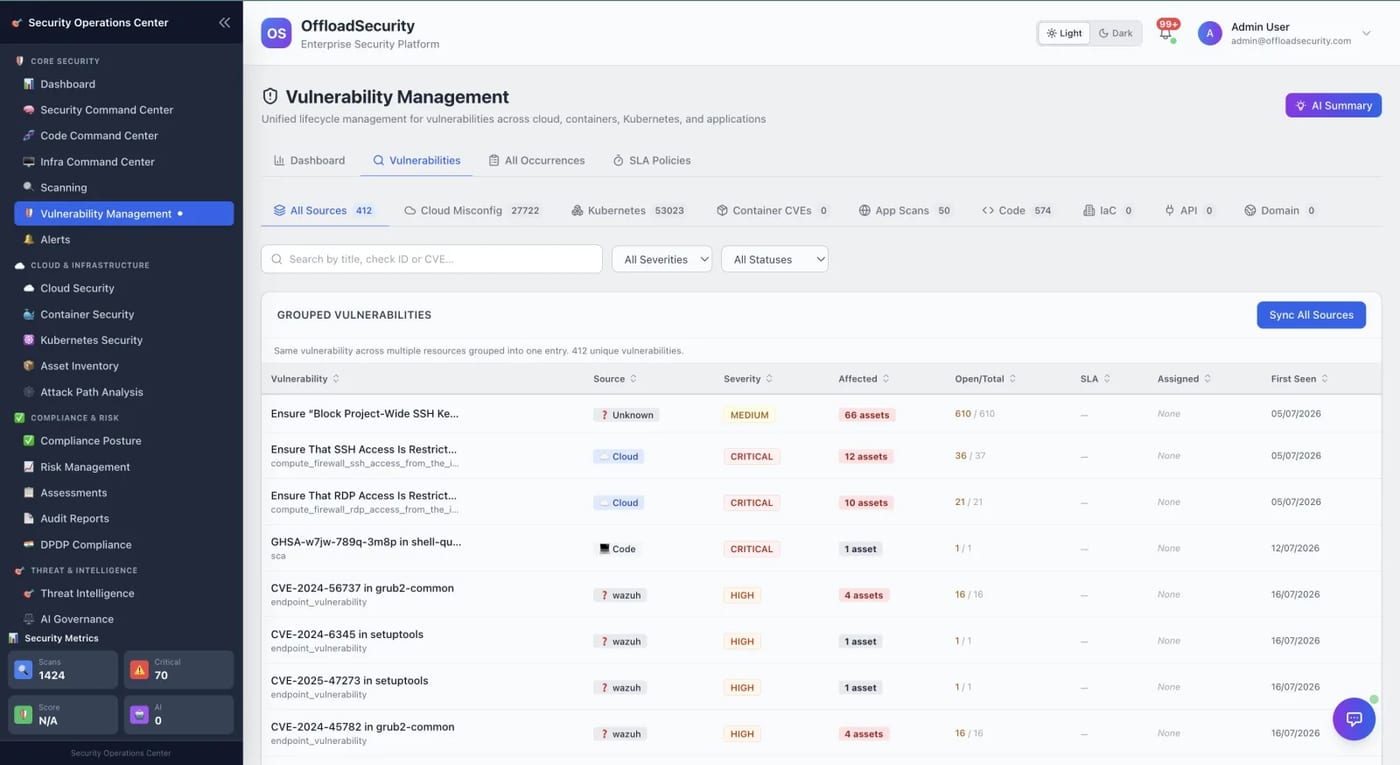Open Security Command Center in sidebar
The height and width of the screenshot is (765, 1400).
point(107,110)
